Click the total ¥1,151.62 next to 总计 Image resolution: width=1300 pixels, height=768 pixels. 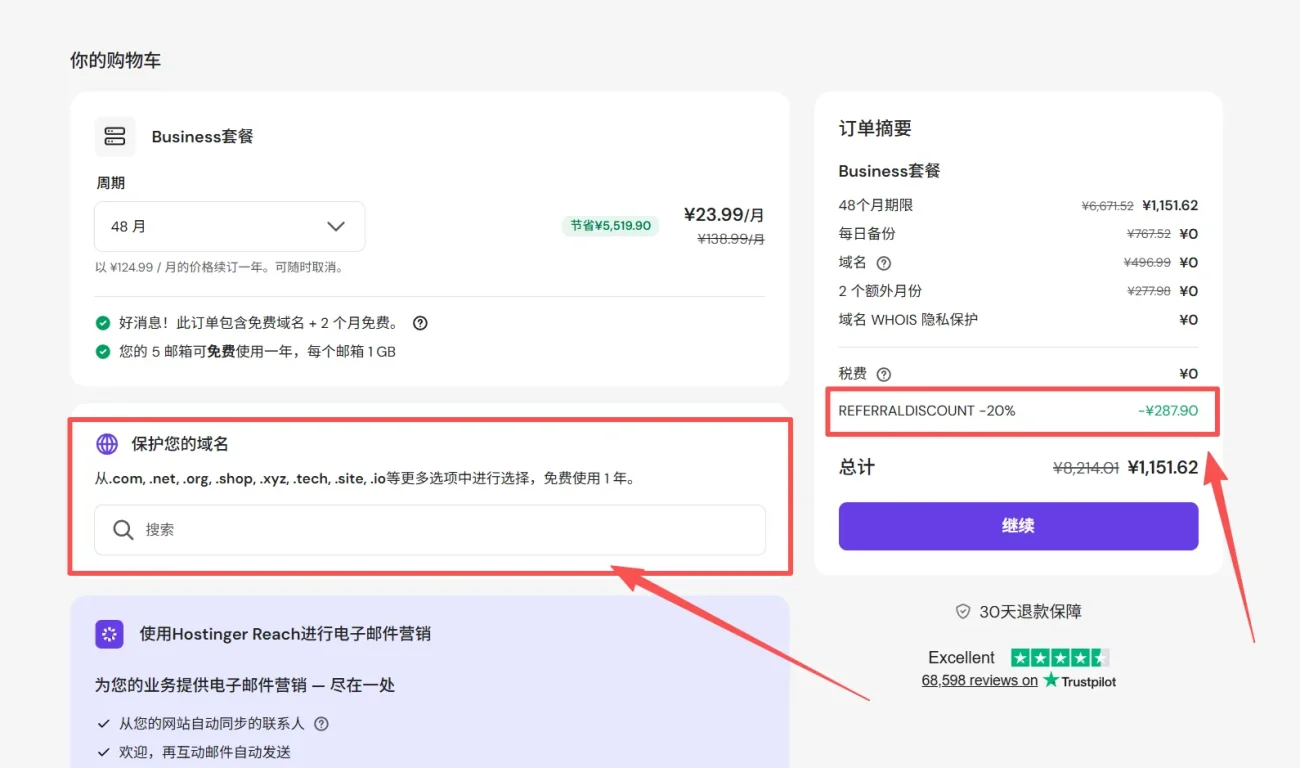point(1163,467)
